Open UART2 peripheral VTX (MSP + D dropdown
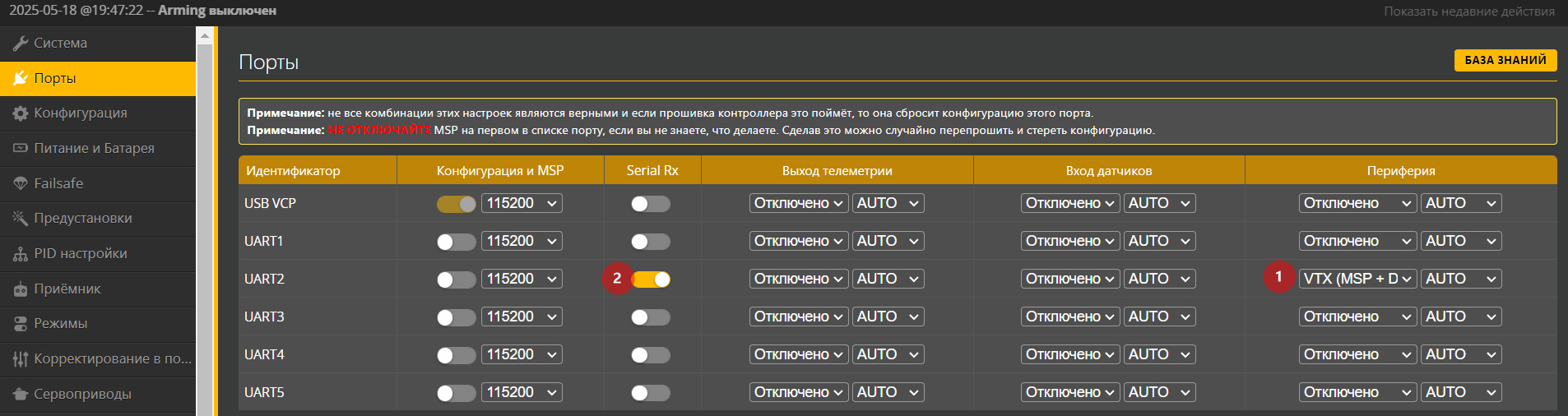This screenshot has width=1568, height=416. [1358, 279]
